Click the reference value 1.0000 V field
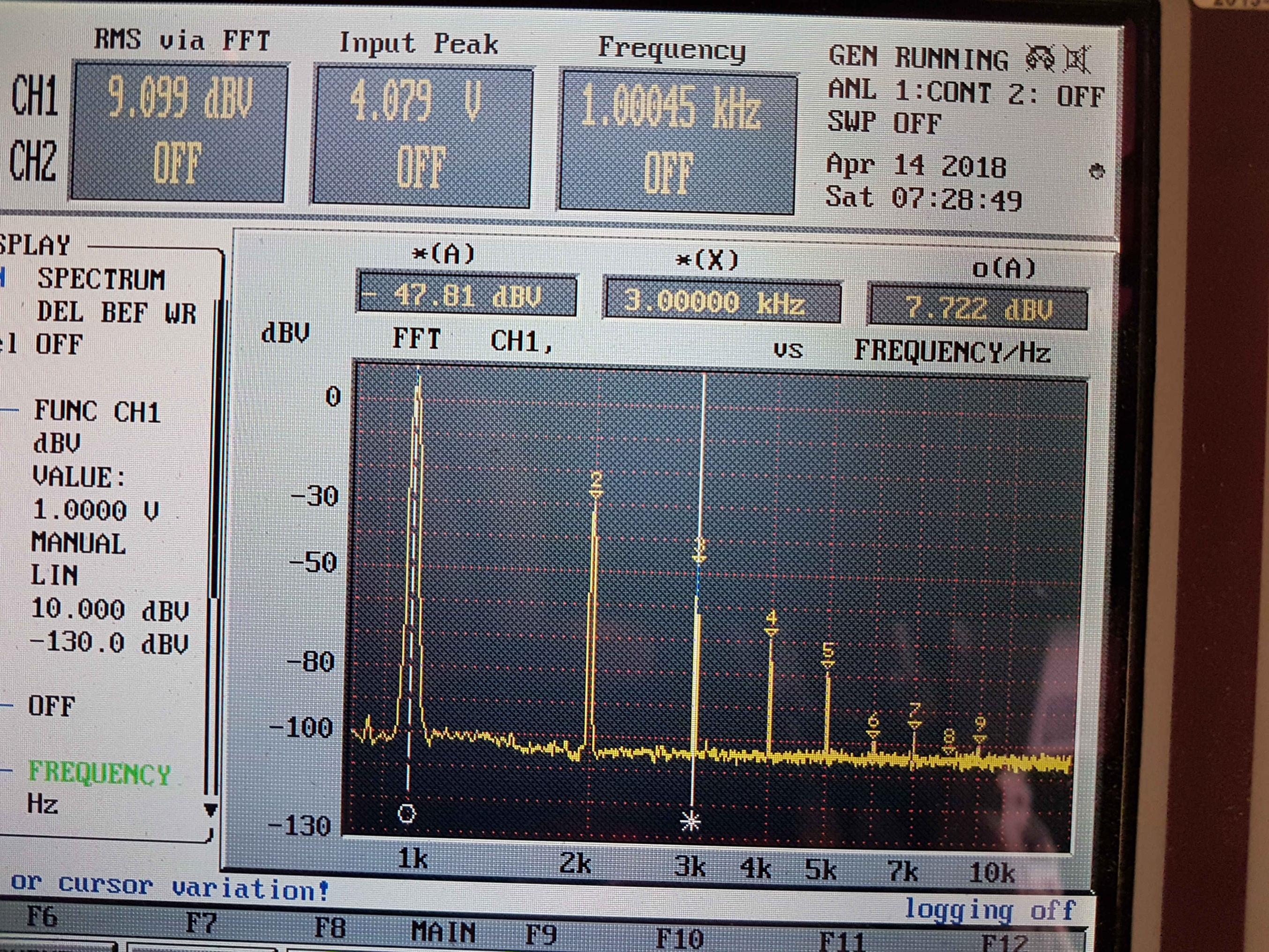Image resolution: width=1269 pixels, height=952 pixels. click(x=95, y=510)
